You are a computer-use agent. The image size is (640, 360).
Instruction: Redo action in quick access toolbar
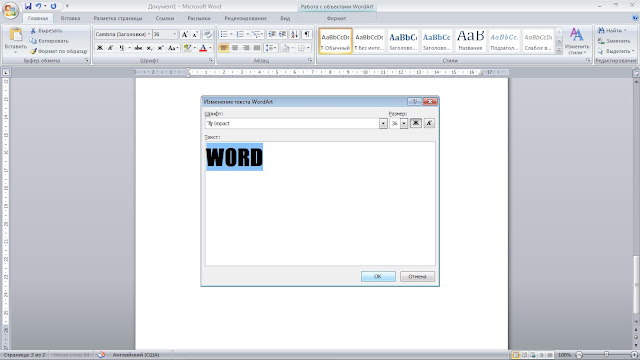53,6
